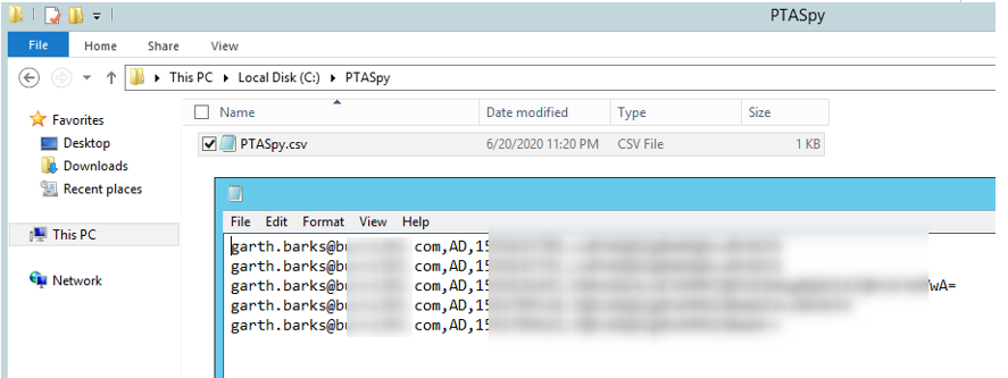Viewport: 1008px width, 378px height.
Task: Open Favorites in the navigation pane
Action: (78, 120)
